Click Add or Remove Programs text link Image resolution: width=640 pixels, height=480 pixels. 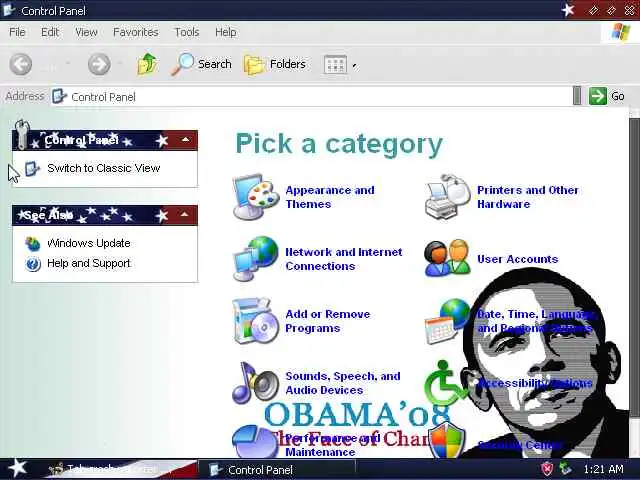[328, 321]
